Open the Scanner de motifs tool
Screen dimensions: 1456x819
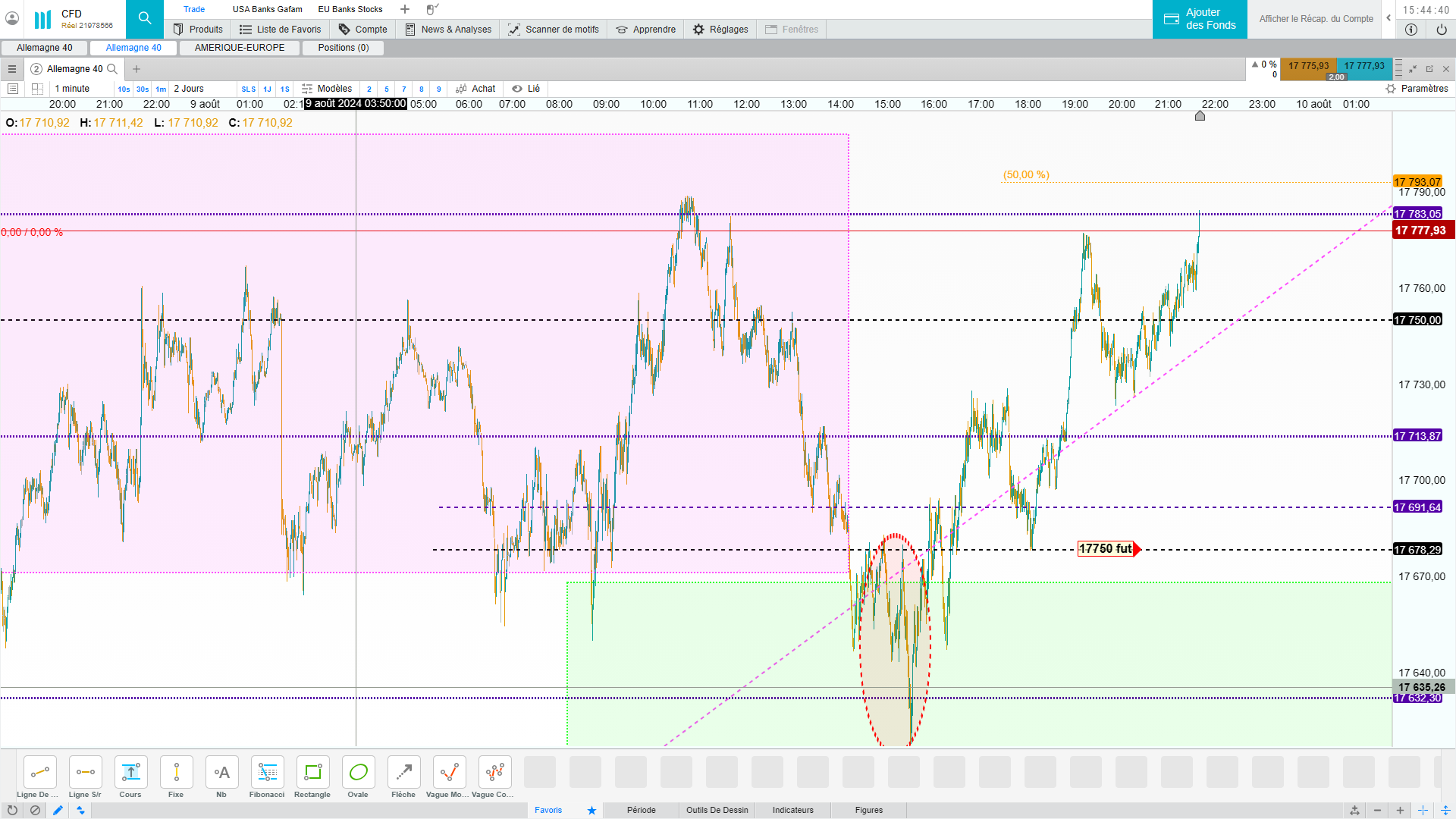coord(554,30)
